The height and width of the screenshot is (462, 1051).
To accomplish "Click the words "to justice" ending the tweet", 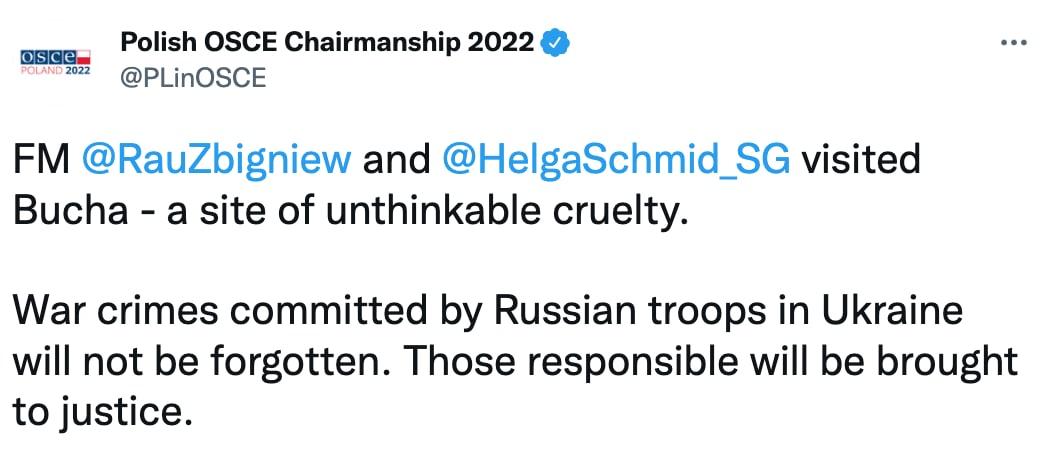I will coord(102,411).
